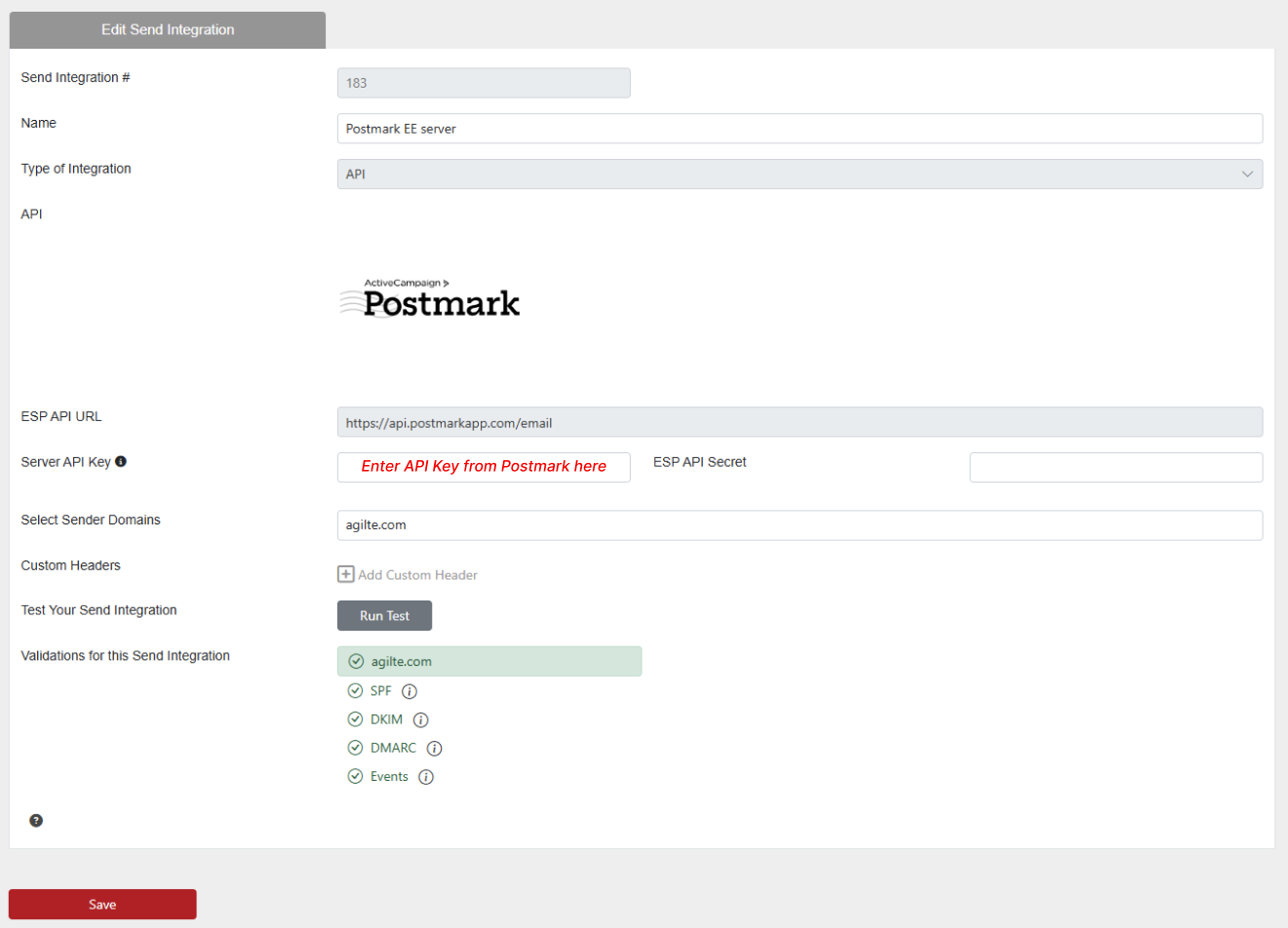The height and width of the screenshot is (928, 1288).
Task: Click the Send Integration number field
Action: [484, 83]
